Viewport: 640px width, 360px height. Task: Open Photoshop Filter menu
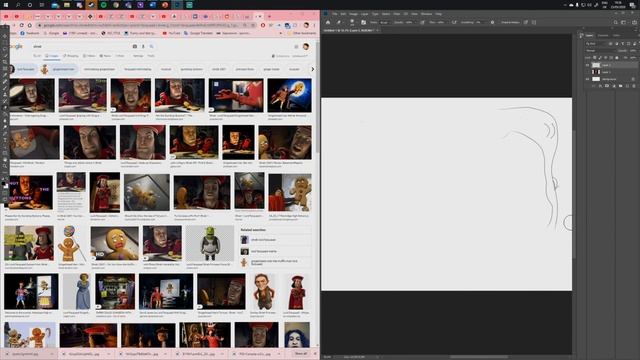(x=397, y=14)
